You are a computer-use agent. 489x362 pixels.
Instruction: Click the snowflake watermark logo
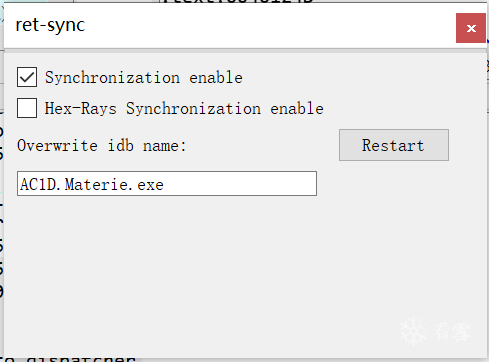(x=413, y=331)
